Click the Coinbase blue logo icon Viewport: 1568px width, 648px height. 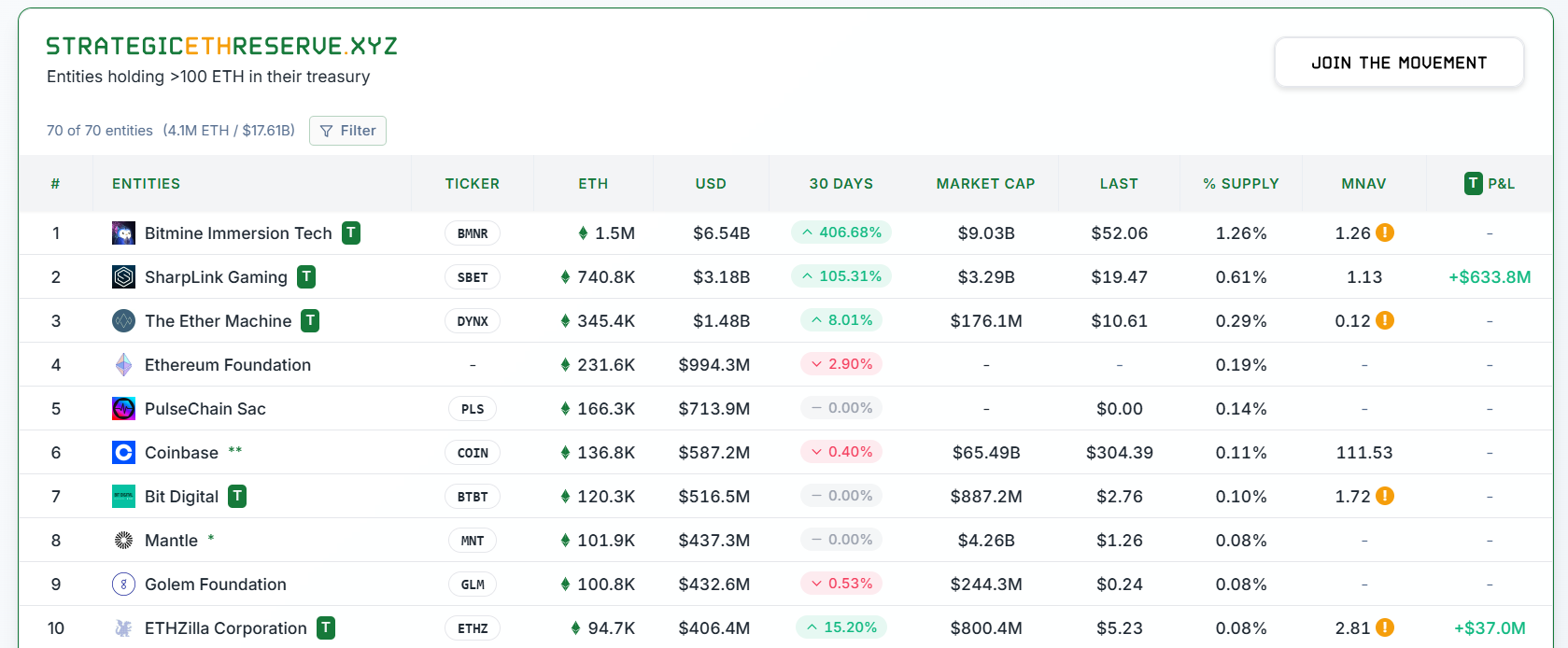pyautogui.click(x=123, y=453)
